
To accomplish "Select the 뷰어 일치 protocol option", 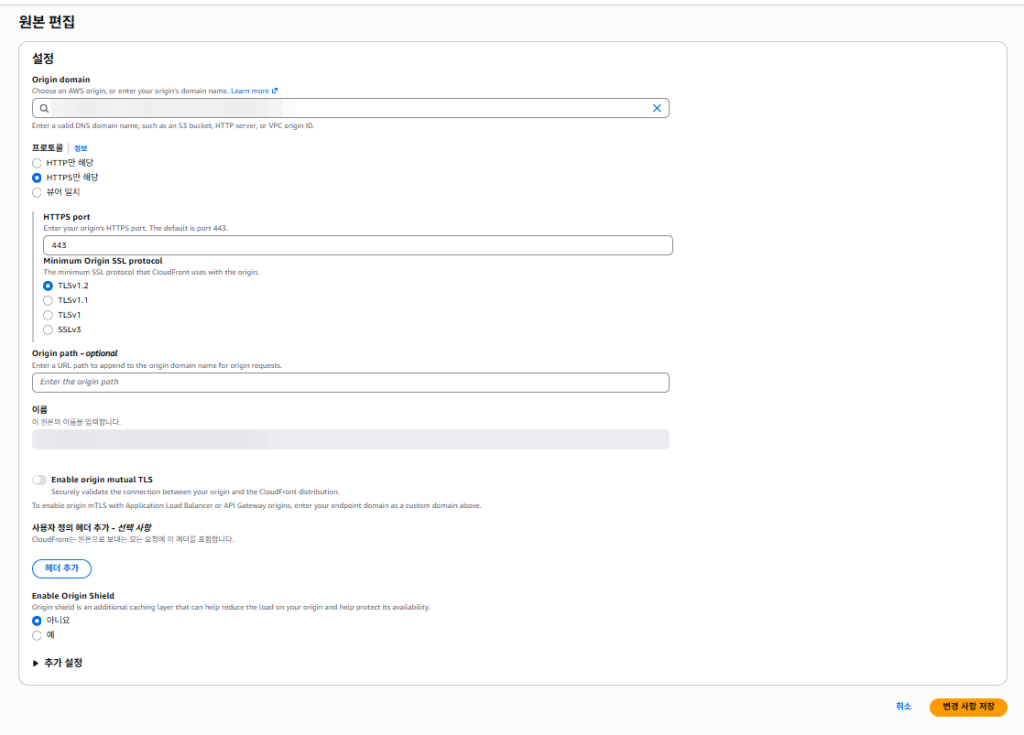I will [x=37, y=192].
